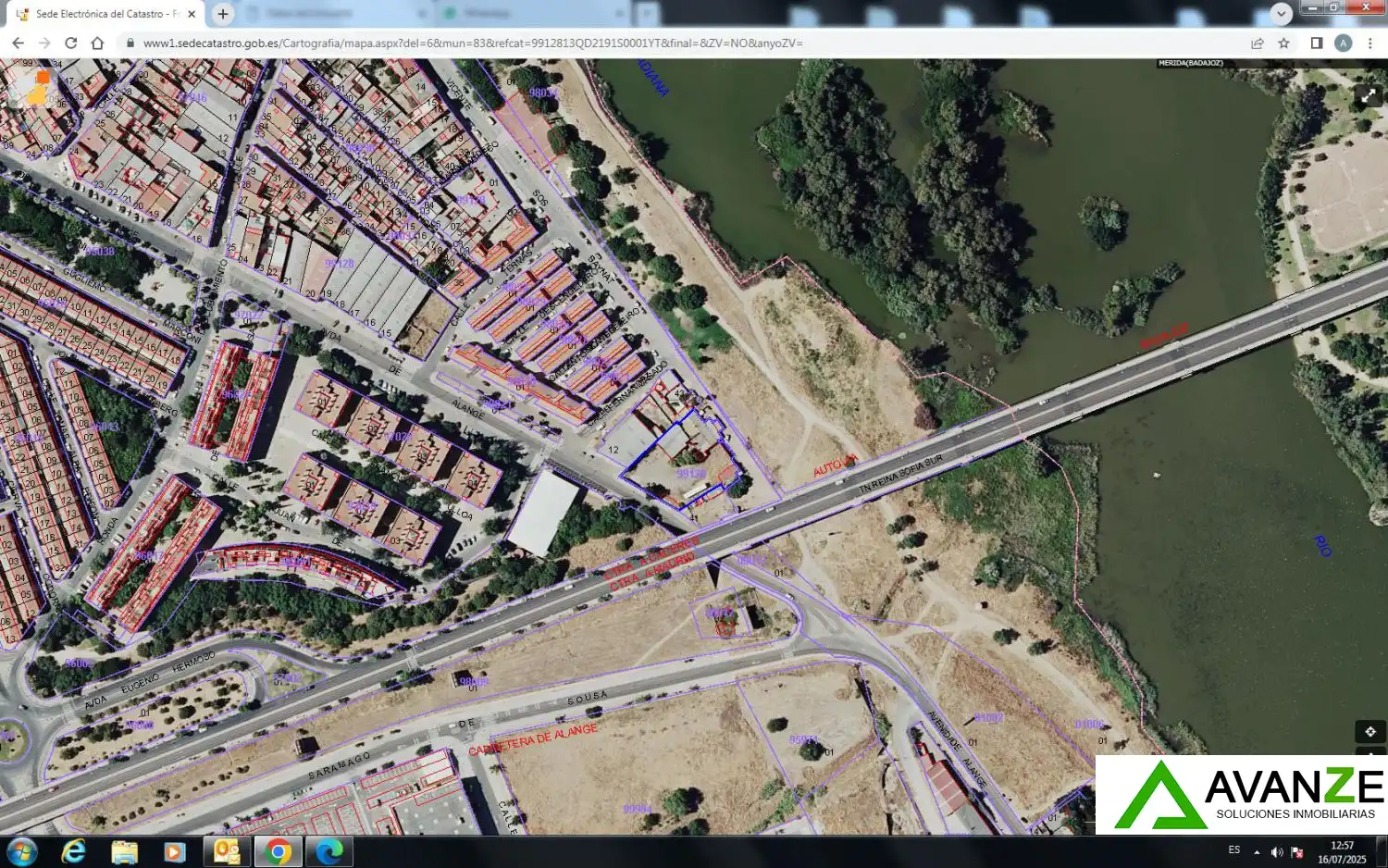Show hidden system tray icons

1257,851
